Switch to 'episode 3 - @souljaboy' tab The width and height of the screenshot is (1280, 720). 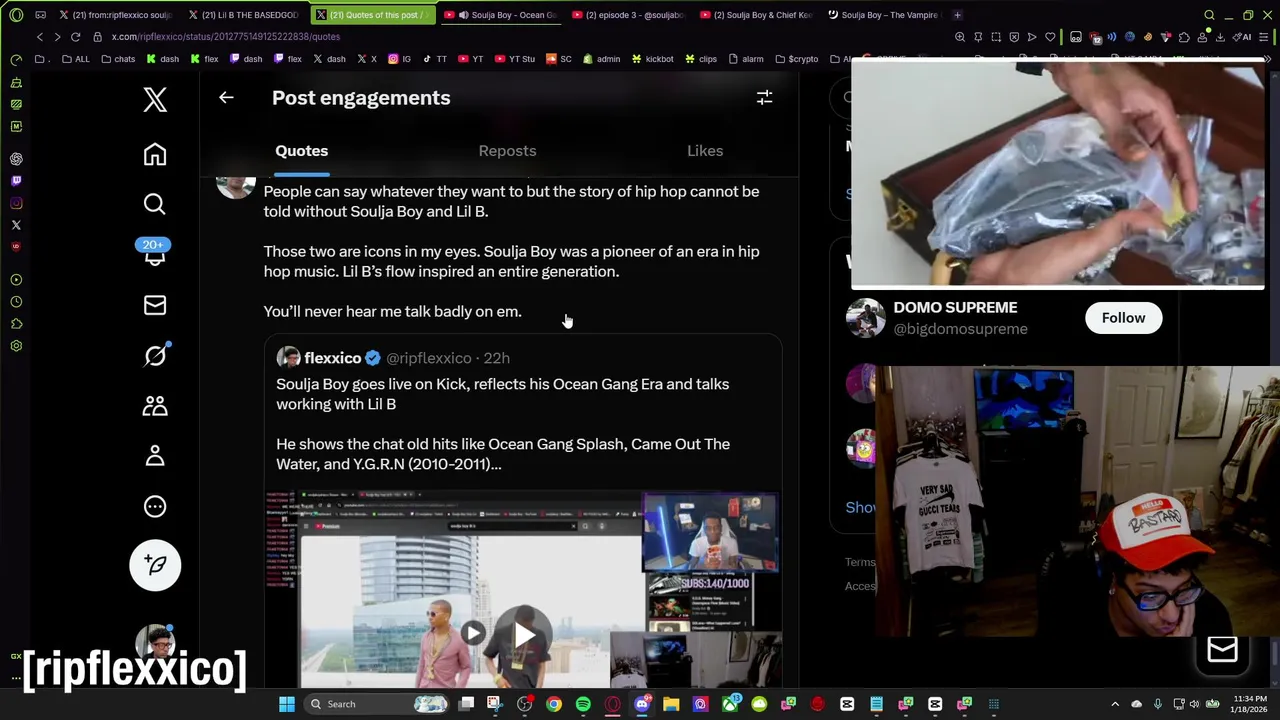click(x=630, y=15)
